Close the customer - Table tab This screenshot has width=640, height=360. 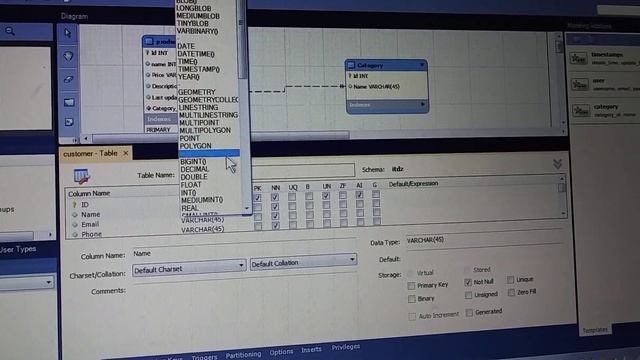126,153
